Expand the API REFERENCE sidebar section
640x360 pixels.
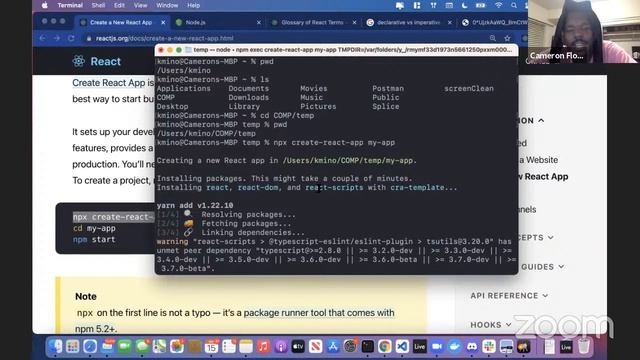point(509,296)
